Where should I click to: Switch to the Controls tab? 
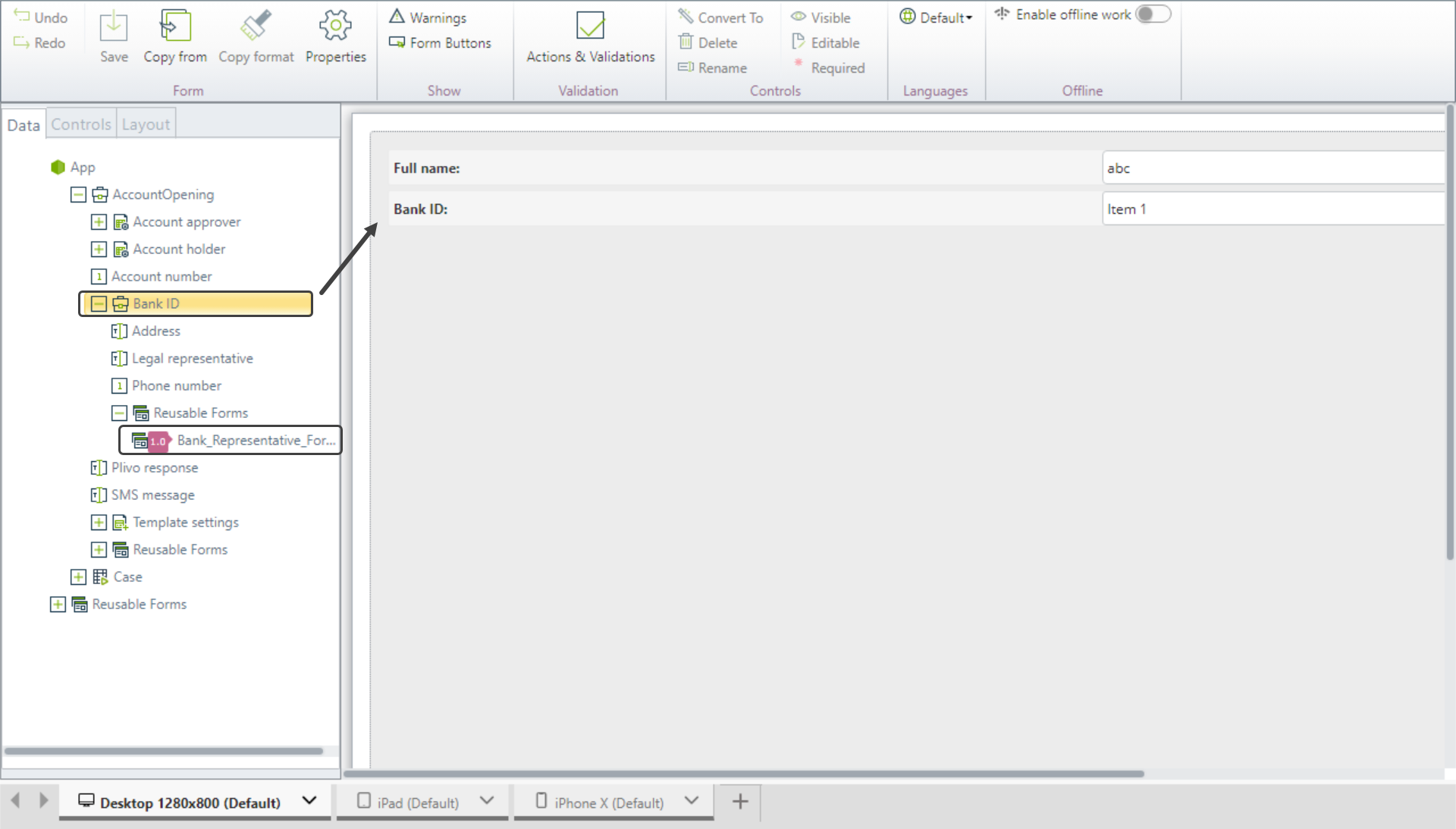(81, 124)
